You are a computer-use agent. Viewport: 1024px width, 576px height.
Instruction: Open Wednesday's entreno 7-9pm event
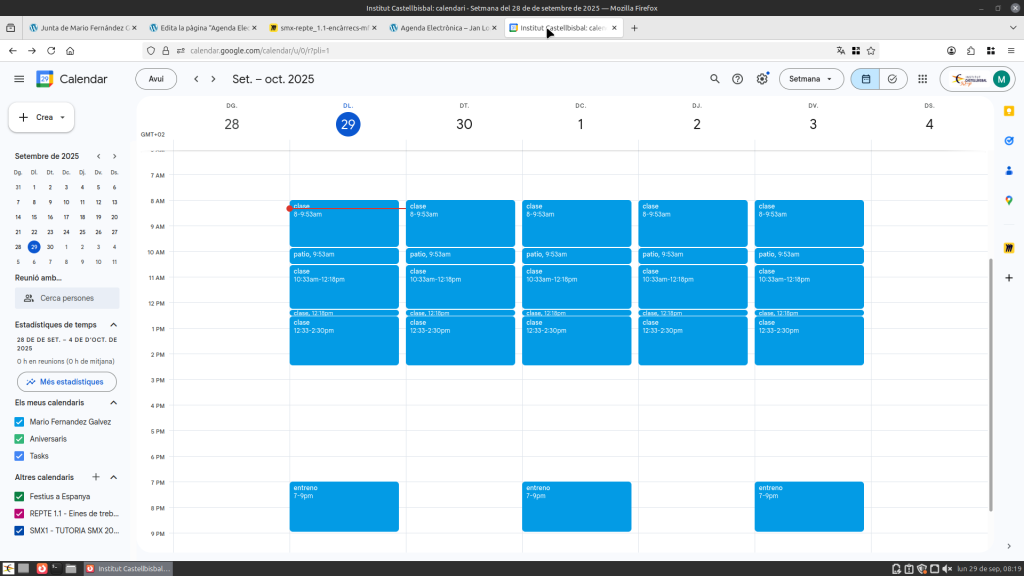(x=576, y=506)
